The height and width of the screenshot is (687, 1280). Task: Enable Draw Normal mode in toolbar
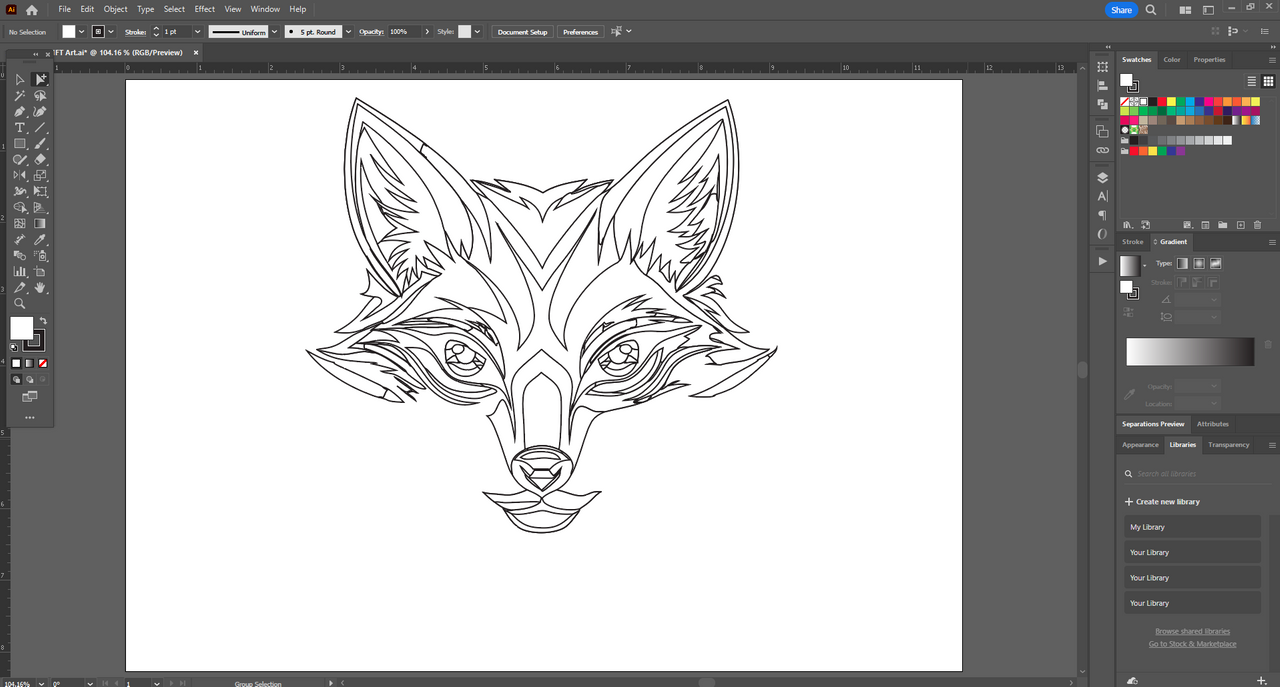tap(16, 379)
